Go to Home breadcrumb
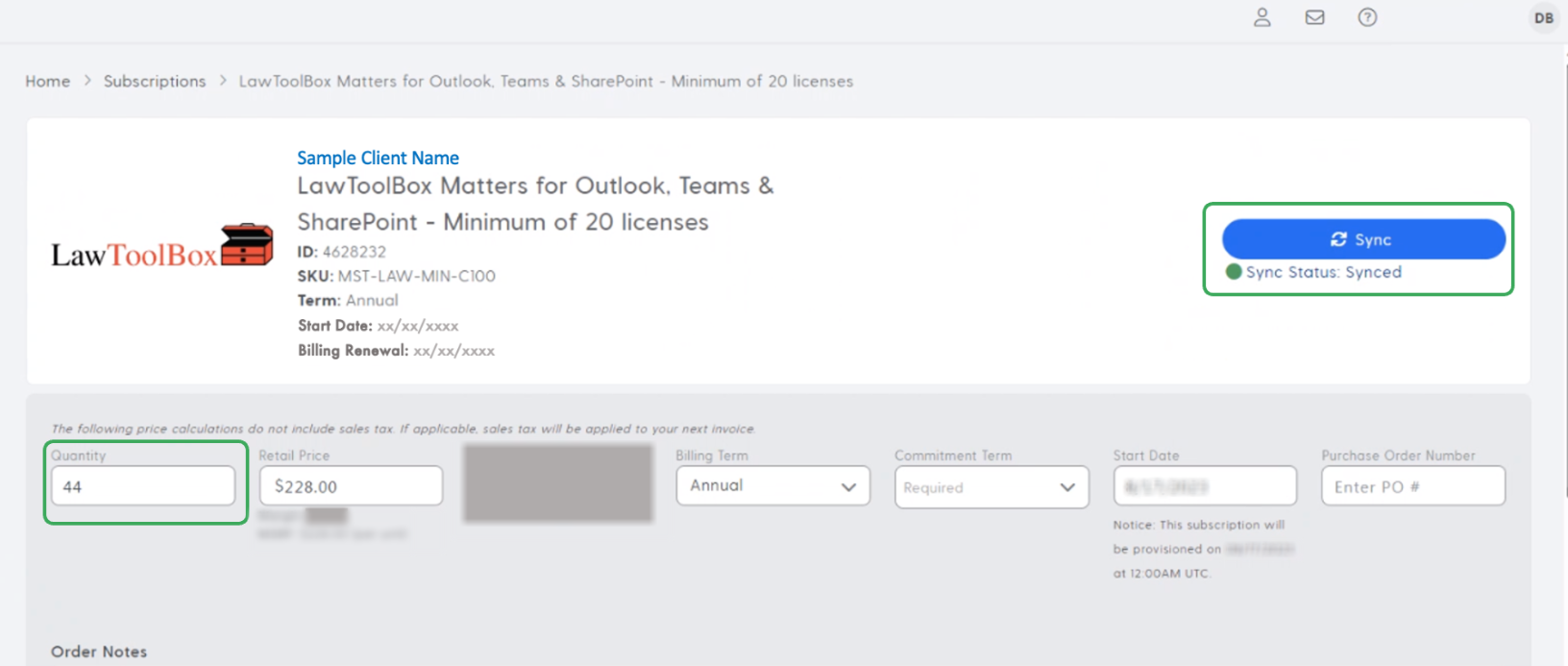Image resolution: width=1568 pixels, height=666 pixels. pyautogui.click(x=48, y=82)
